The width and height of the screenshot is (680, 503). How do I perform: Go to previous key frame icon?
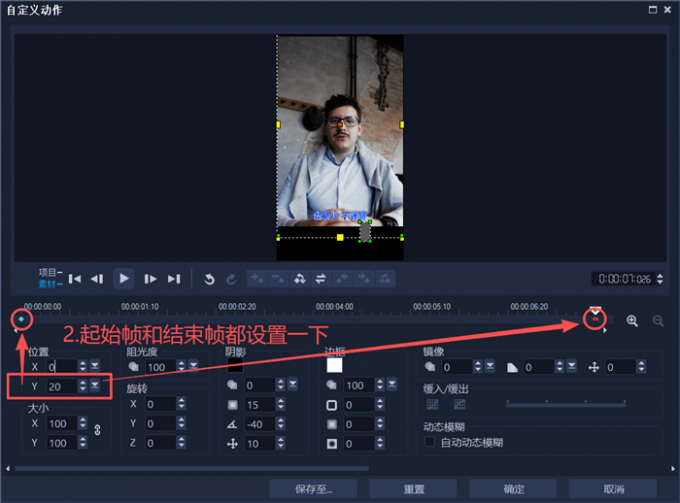(x=343, y=278)
